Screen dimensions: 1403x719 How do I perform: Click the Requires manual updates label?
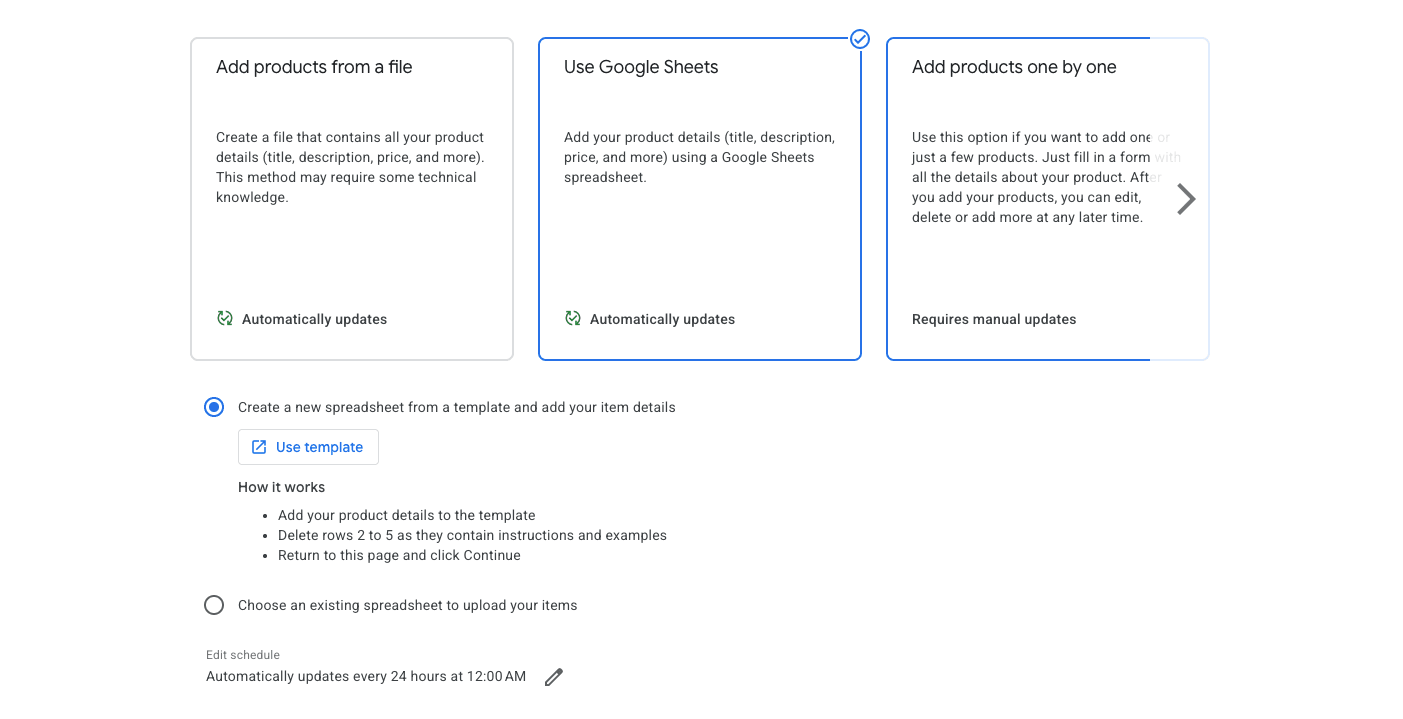click(993, 318)
